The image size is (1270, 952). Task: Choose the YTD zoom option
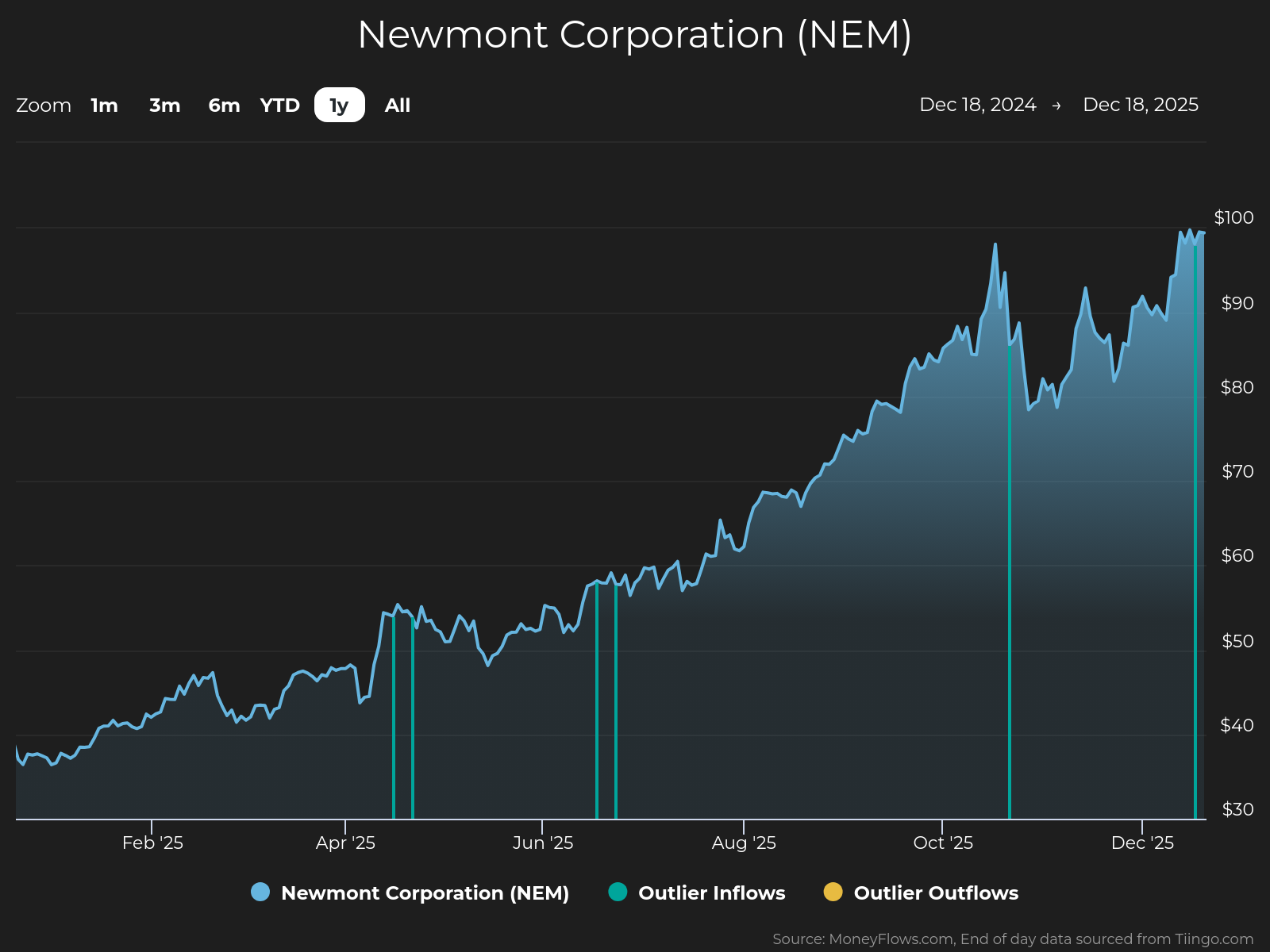[x=280, y=106]
